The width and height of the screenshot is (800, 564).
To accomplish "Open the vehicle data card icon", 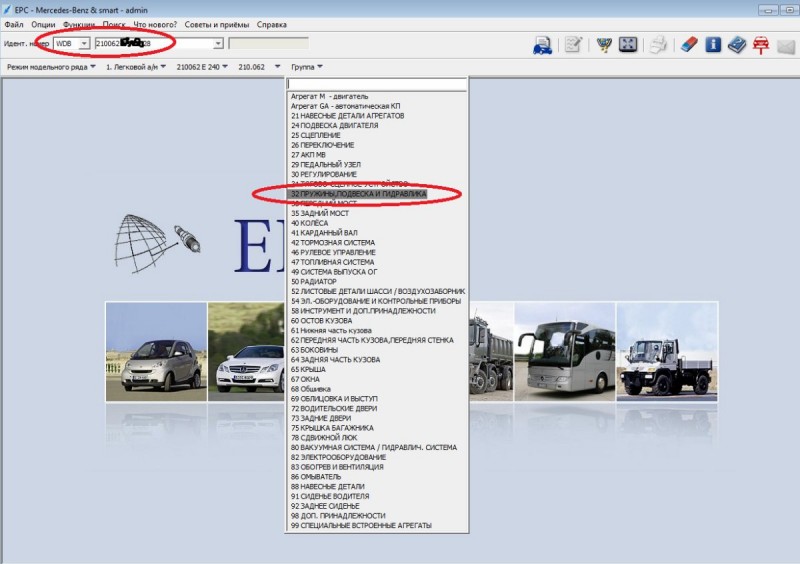I will [542, 45].
